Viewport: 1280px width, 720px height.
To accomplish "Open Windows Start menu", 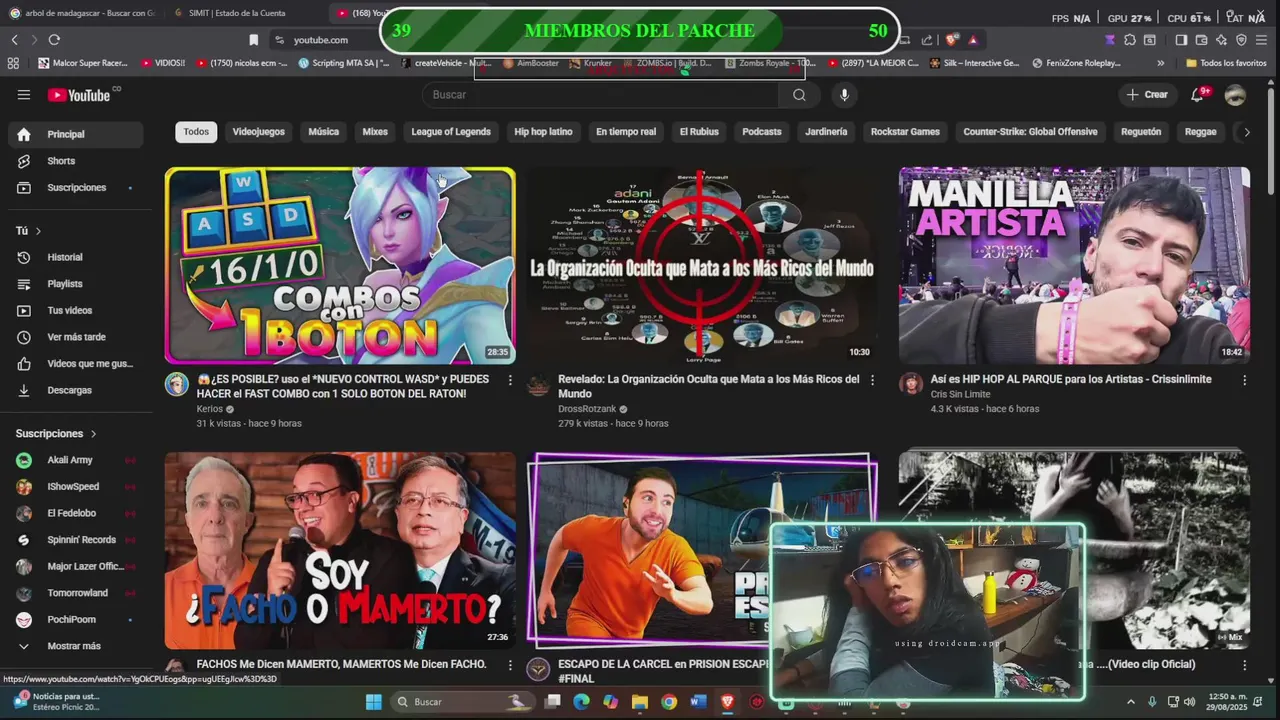I will tap(373, 702).
